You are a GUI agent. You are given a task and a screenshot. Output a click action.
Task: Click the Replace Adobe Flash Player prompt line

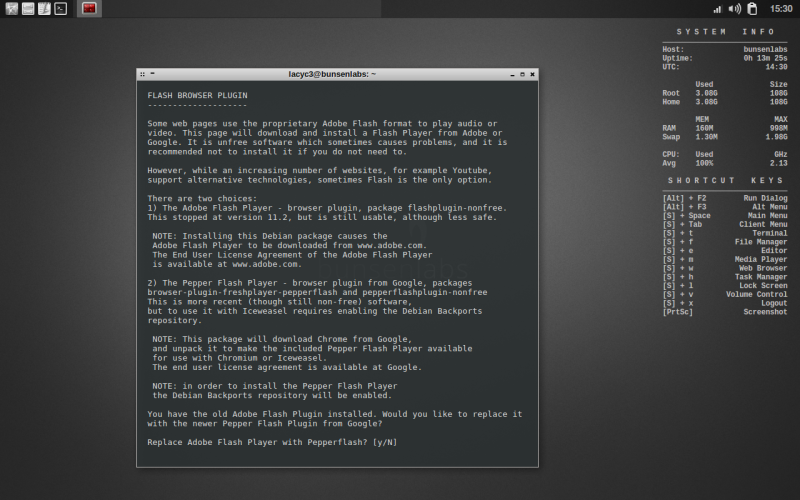(272, 442)
